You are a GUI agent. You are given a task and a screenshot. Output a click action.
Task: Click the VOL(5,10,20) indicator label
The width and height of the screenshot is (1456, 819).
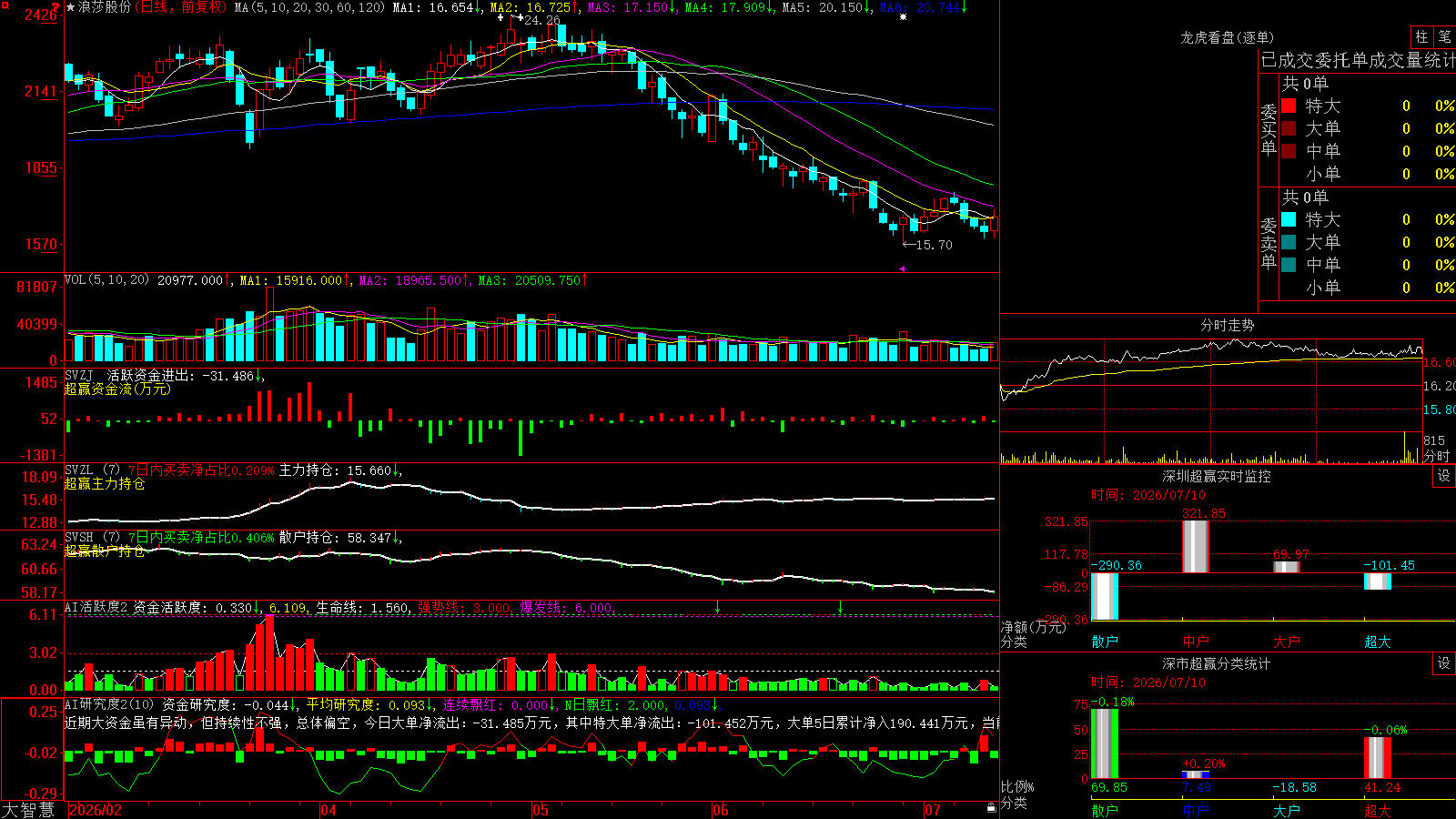point(106,280)
